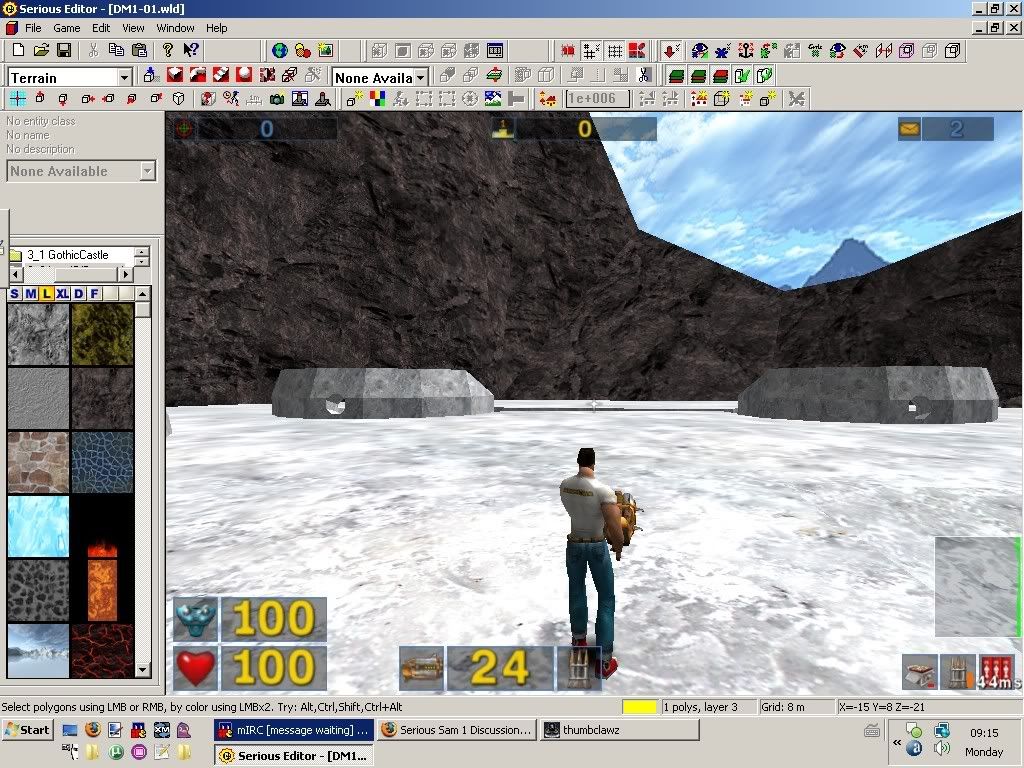Select the 3_1 GothicCastle folder
Image resolution: width=1024 pixels, height=768 pixels.
[x=67, y=255]
